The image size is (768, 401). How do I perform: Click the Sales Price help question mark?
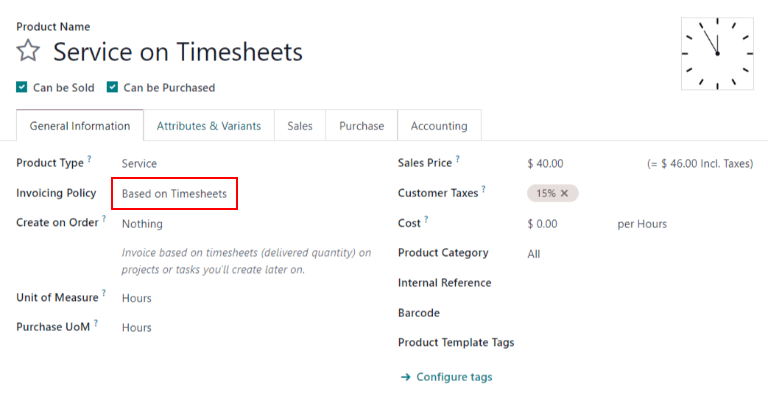pyautogui.click(x=458, y=159)
